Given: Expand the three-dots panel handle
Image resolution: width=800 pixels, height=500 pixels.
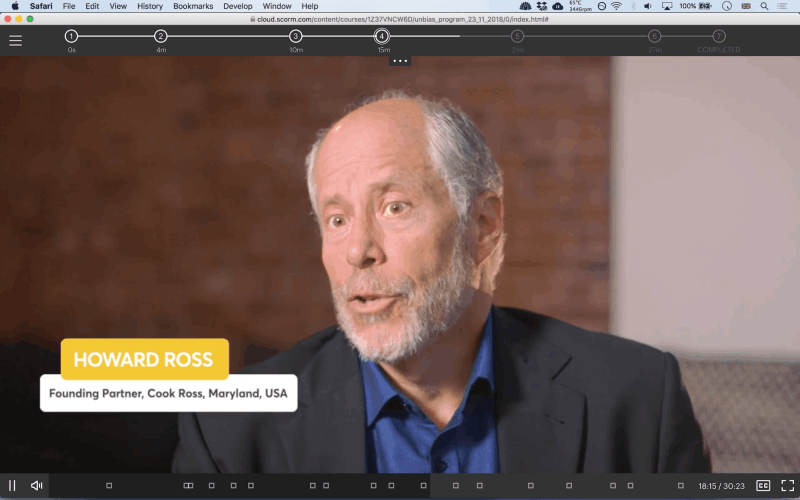Looking at the screenshot, I should 401,61.
